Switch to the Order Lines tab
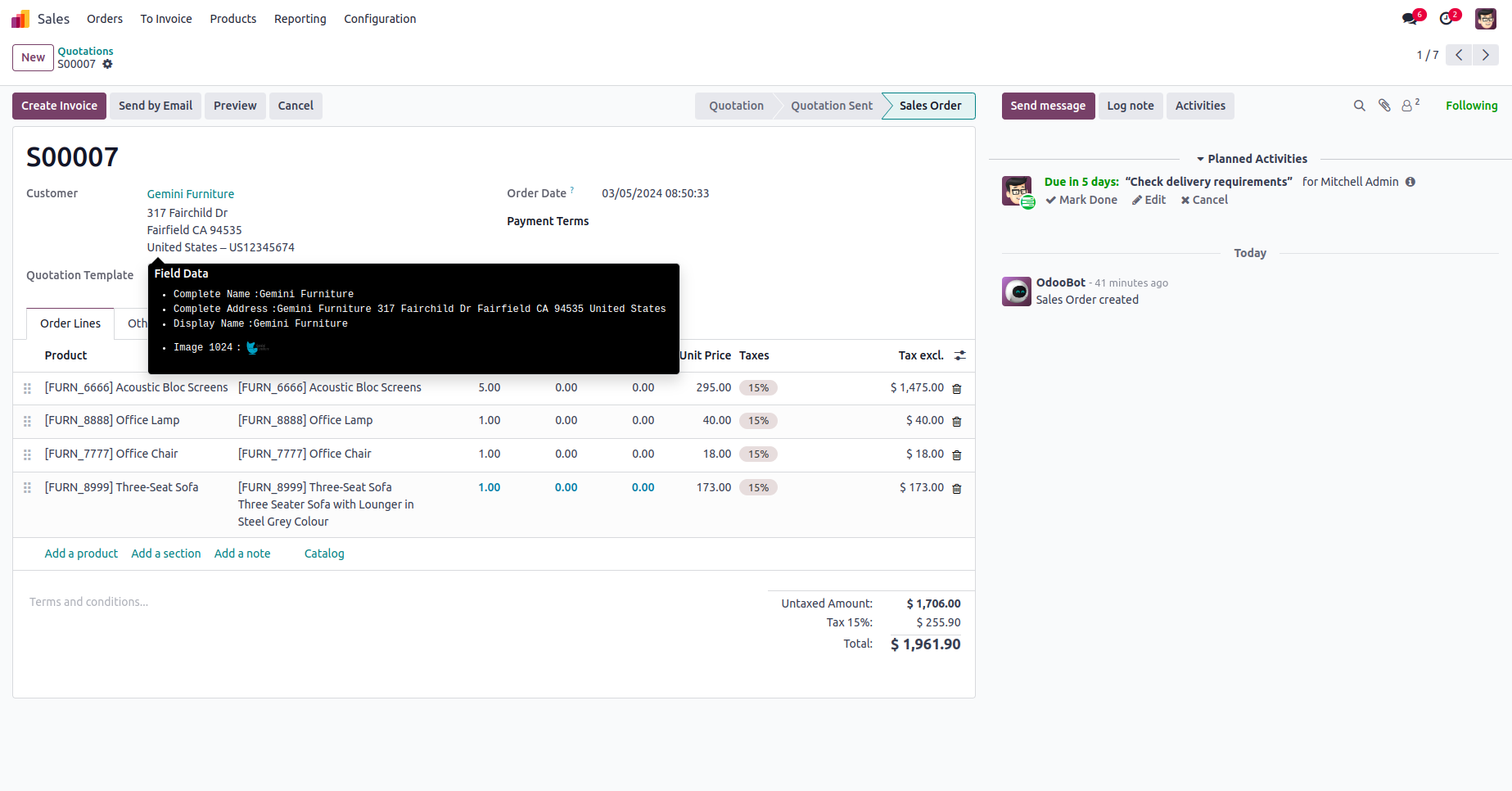1512x791 pixels. [70, 323]
